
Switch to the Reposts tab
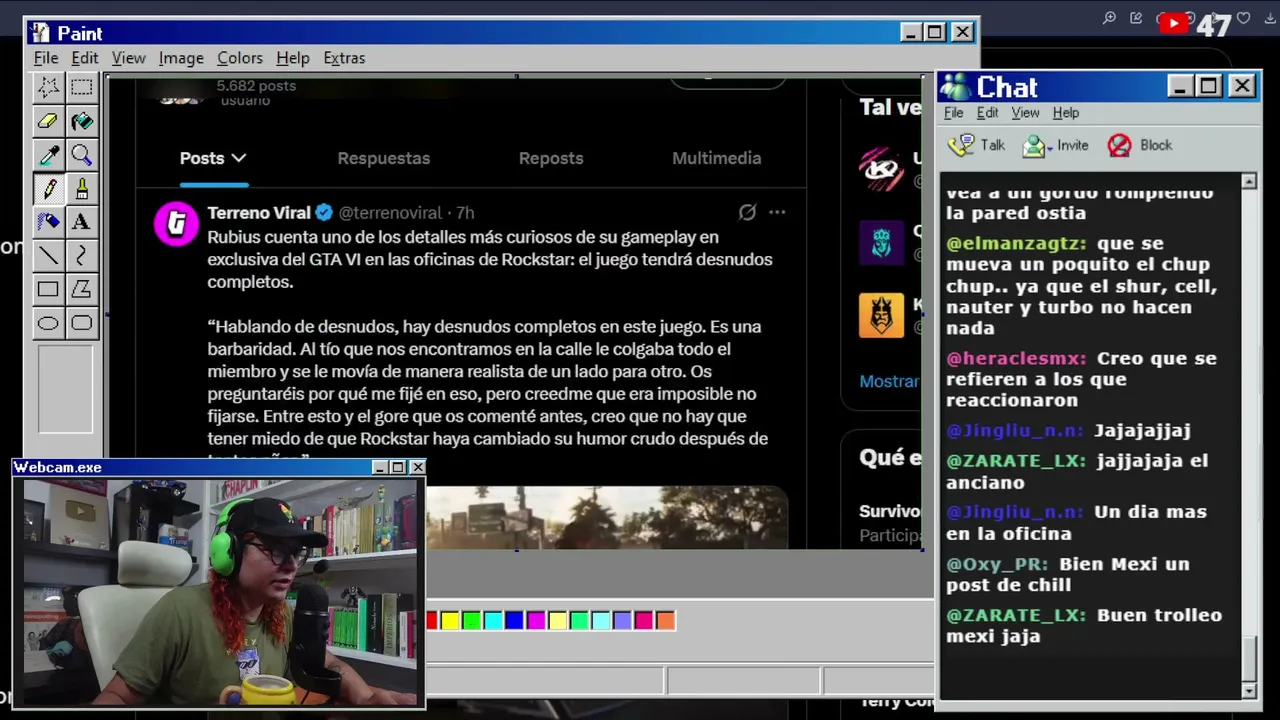coord(551,158)
